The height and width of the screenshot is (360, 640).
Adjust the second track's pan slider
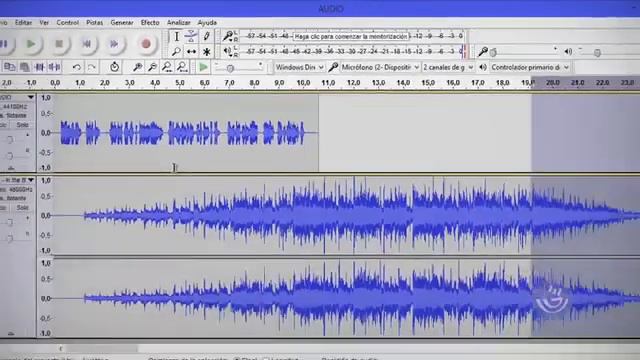tap(10, 238)
